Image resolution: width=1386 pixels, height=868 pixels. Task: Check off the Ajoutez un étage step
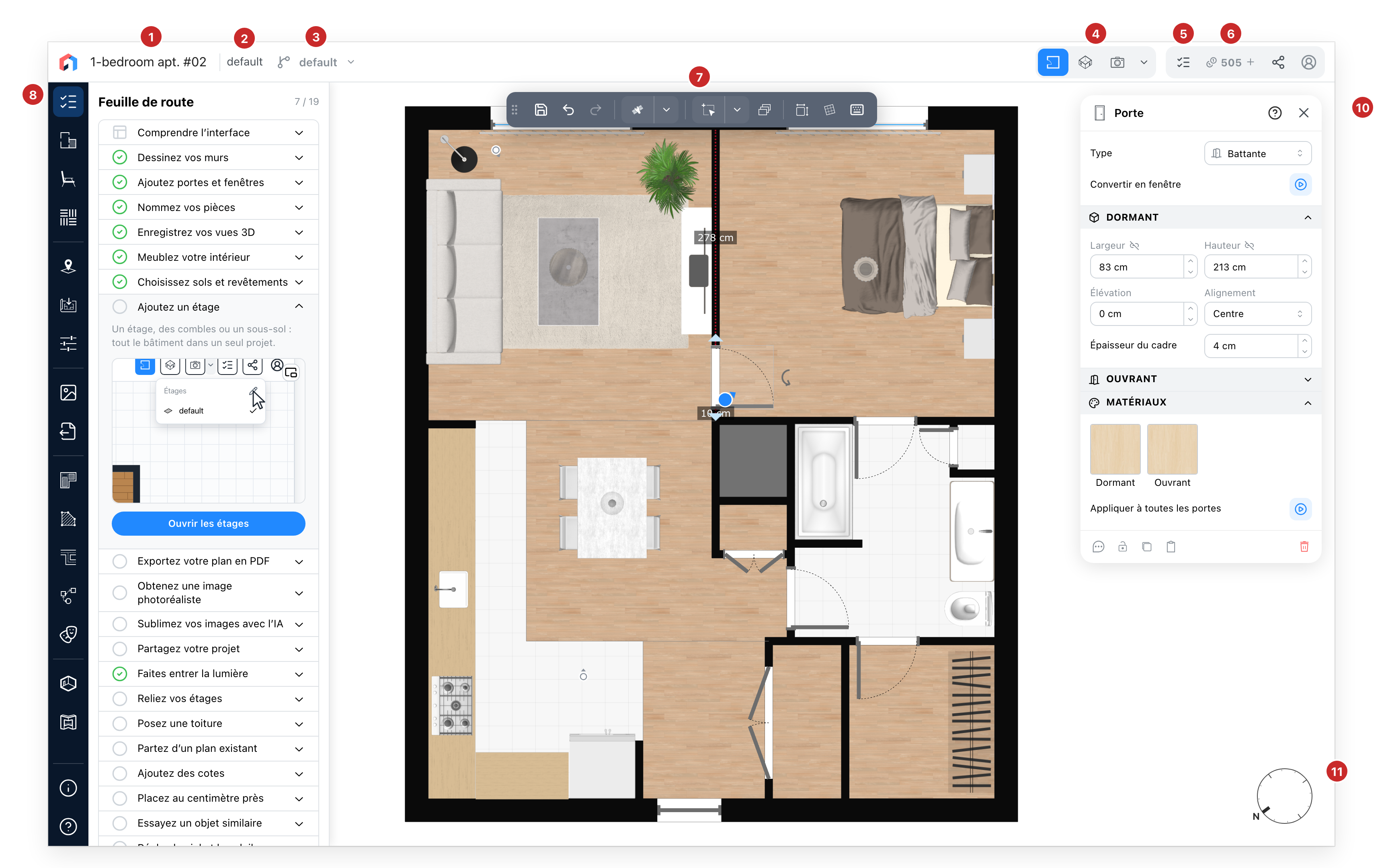click(x=119, y=307)
